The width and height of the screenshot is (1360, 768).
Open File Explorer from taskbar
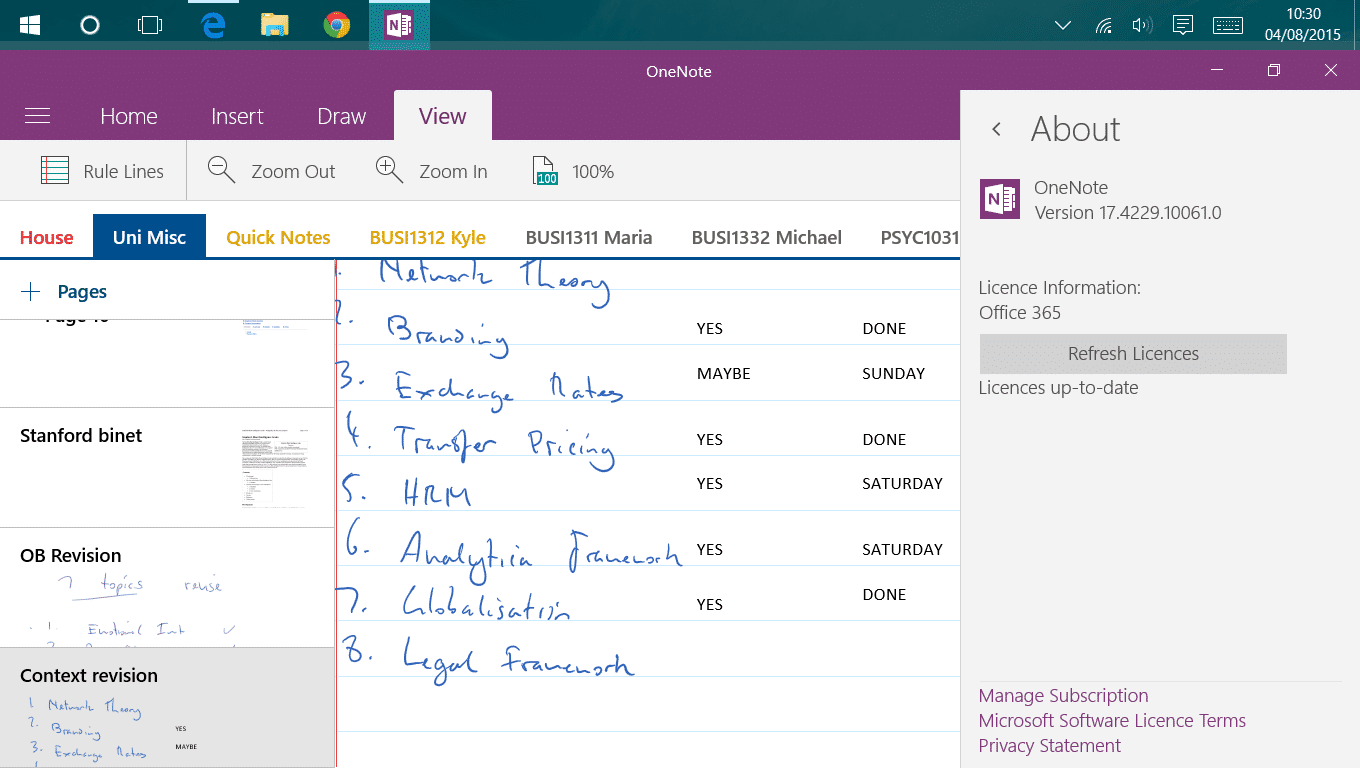click(x=275, y=25)
